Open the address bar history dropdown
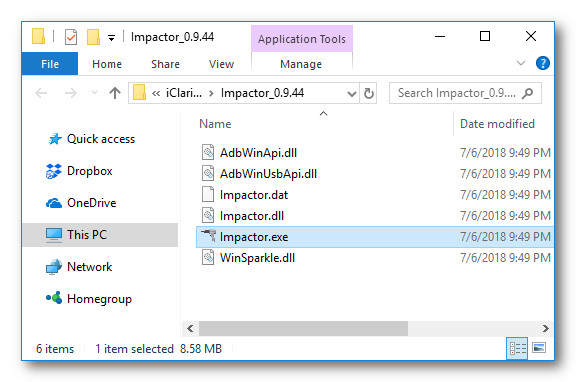The image size is (576, 382). [x=352, y=94]
